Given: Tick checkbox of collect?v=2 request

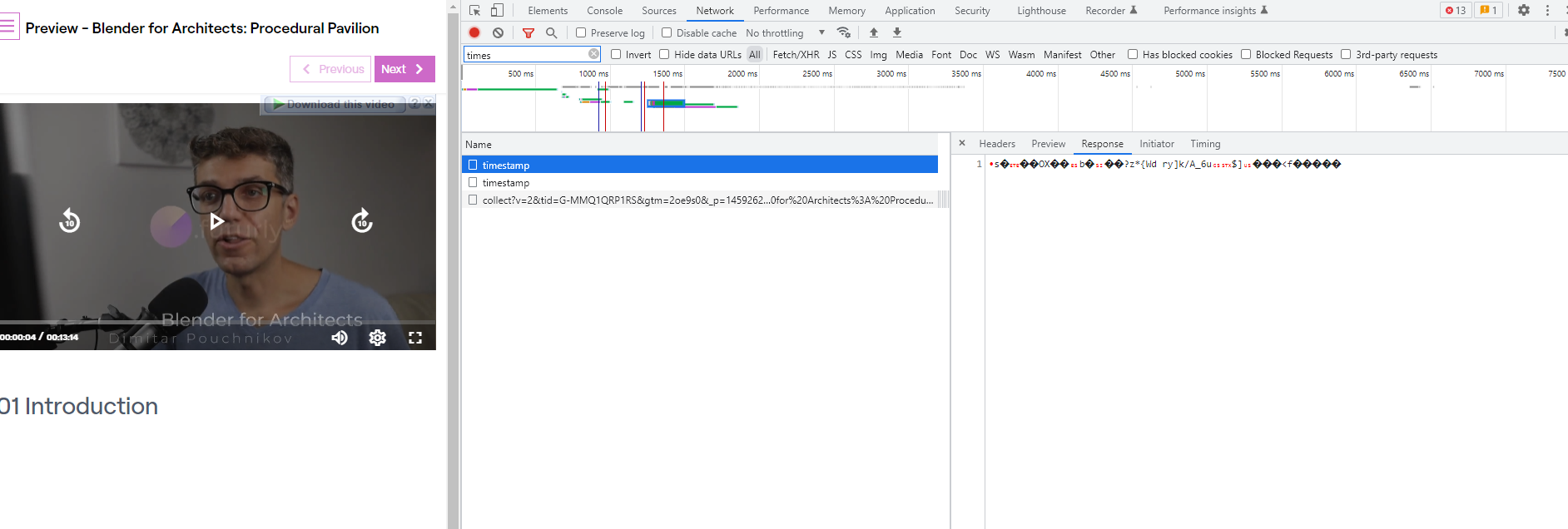Looking at the screenshot, I should [473, 200].
